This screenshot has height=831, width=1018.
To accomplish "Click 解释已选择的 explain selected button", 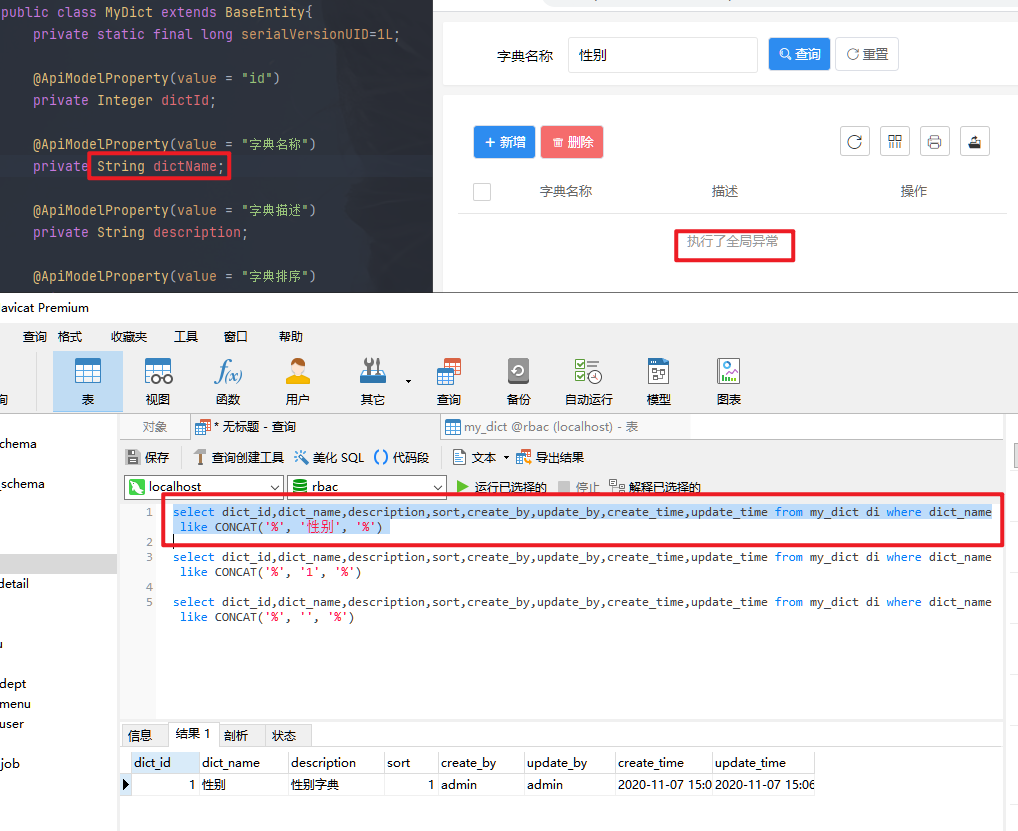I will 655,487.
